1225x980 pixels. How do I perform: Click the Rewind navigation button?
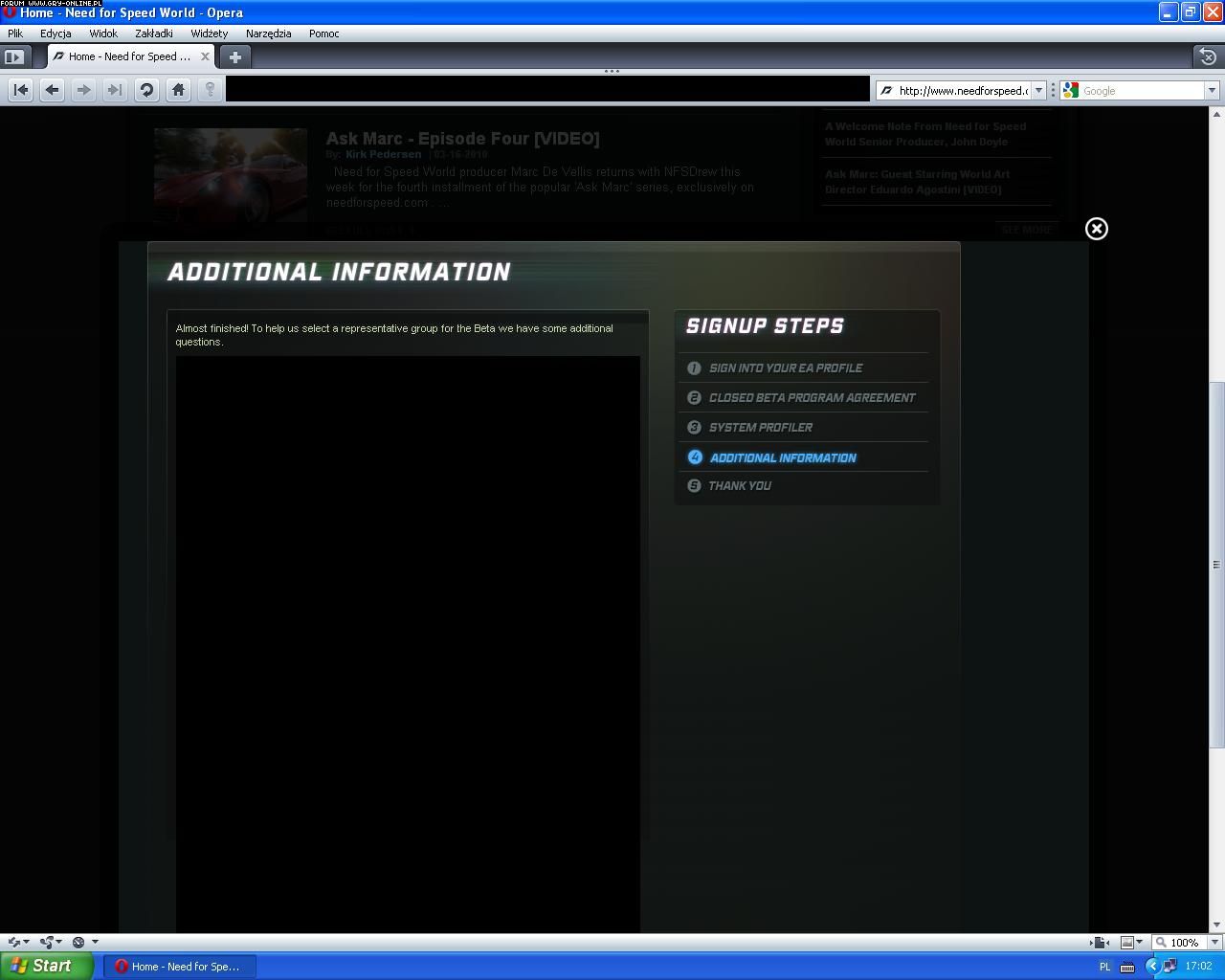[x=21, y=90]
